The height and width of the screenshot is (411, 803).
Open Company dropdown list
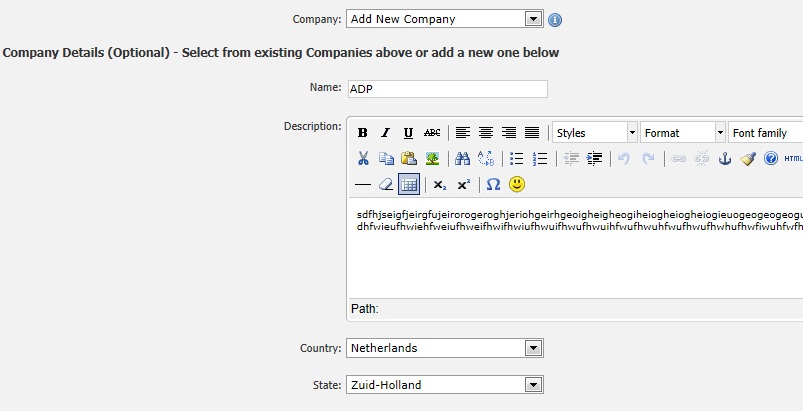(445, 19)
